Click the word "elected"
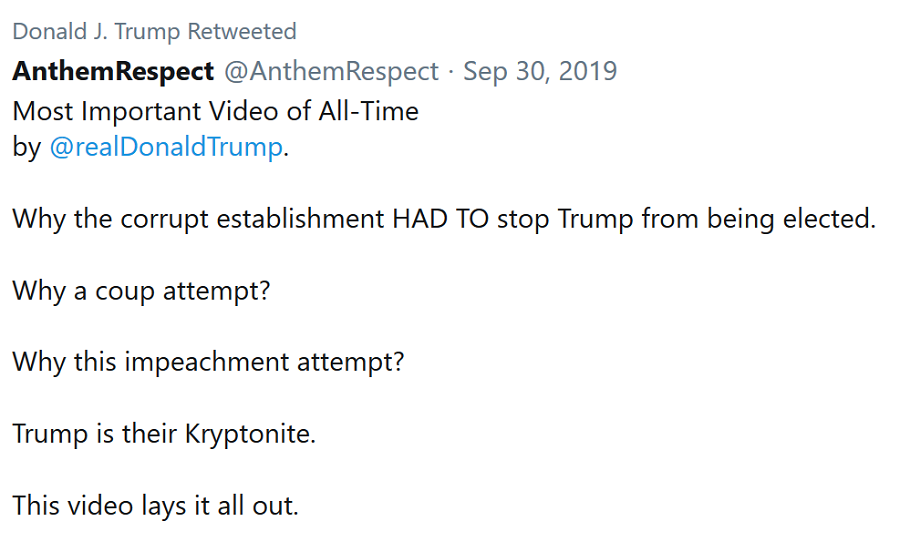The width and height of the screenshot is (900, 542). pos(827,219)
